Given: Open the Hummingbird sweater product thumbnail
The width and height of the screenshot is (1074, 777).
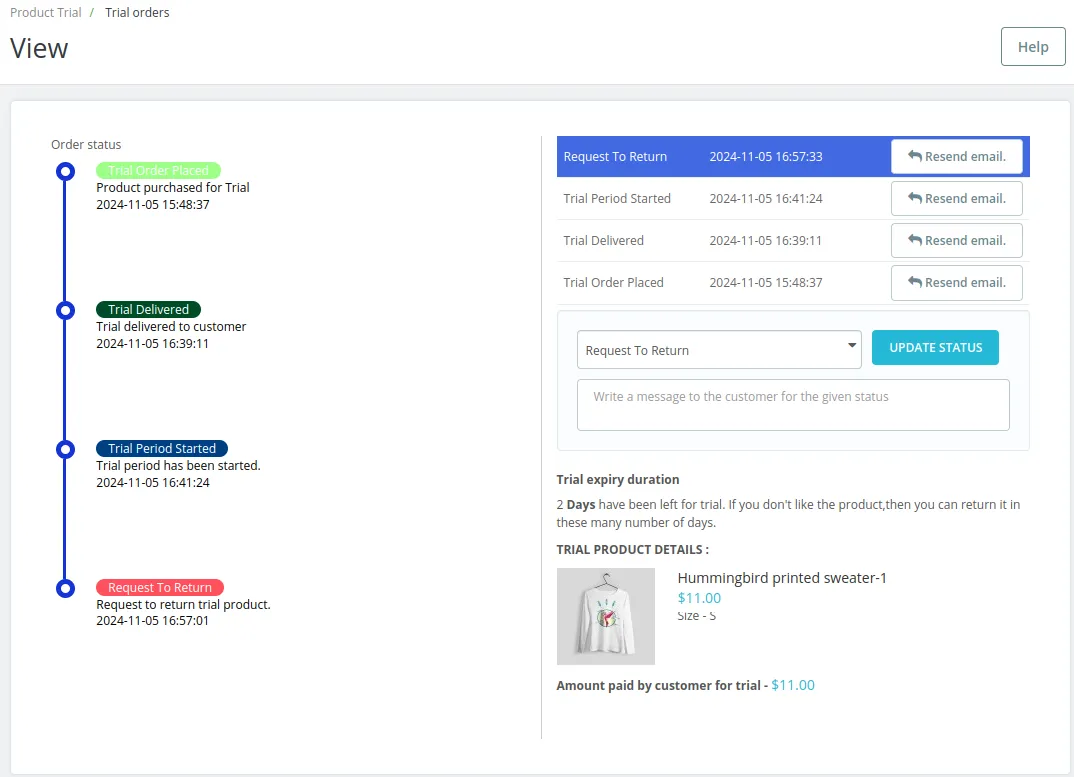Looking at the screenshot, I should click(605, 616).
